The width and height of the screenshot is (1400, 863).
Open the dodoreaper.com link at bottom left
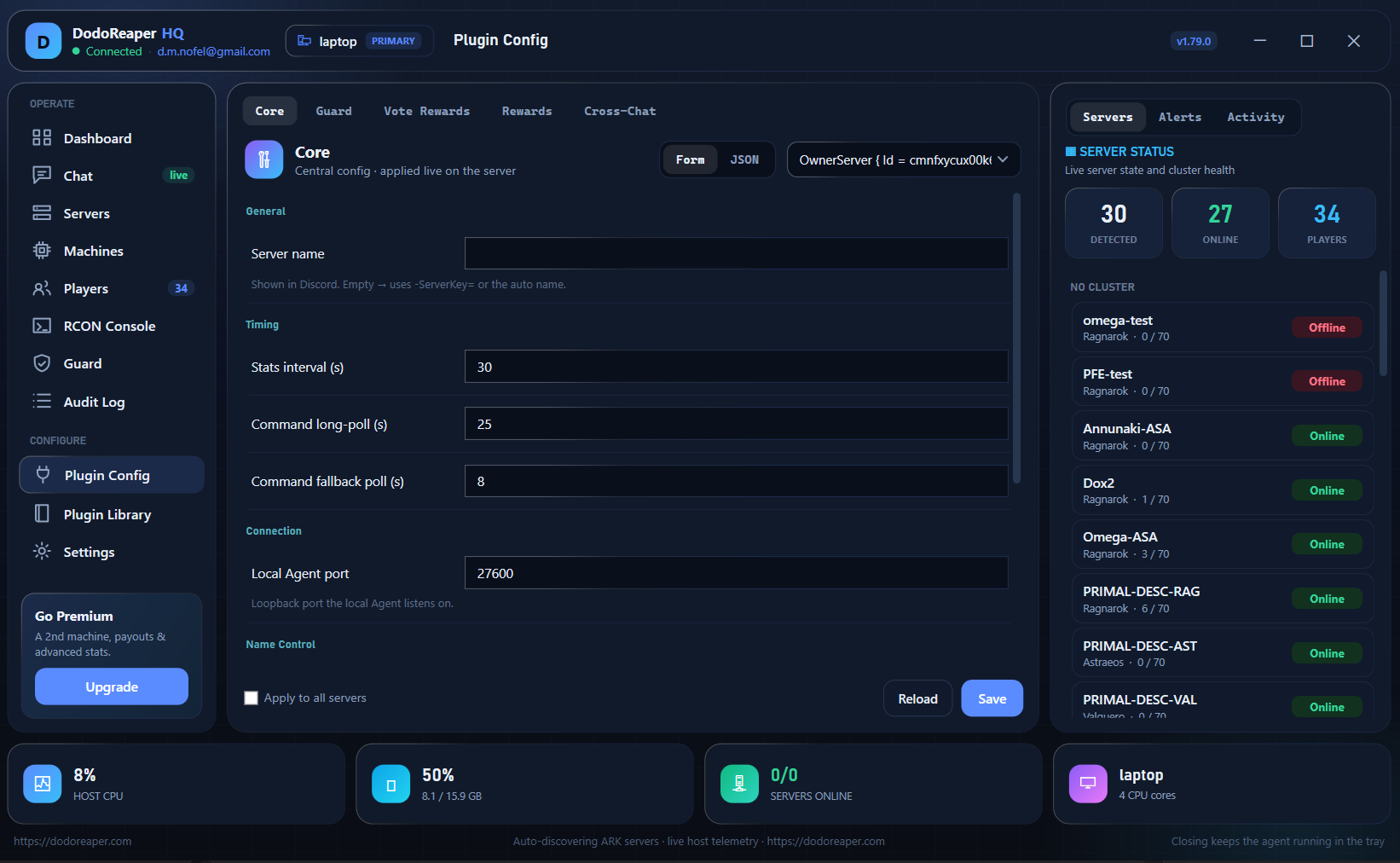pyautogui.click(x=72, y=841)
